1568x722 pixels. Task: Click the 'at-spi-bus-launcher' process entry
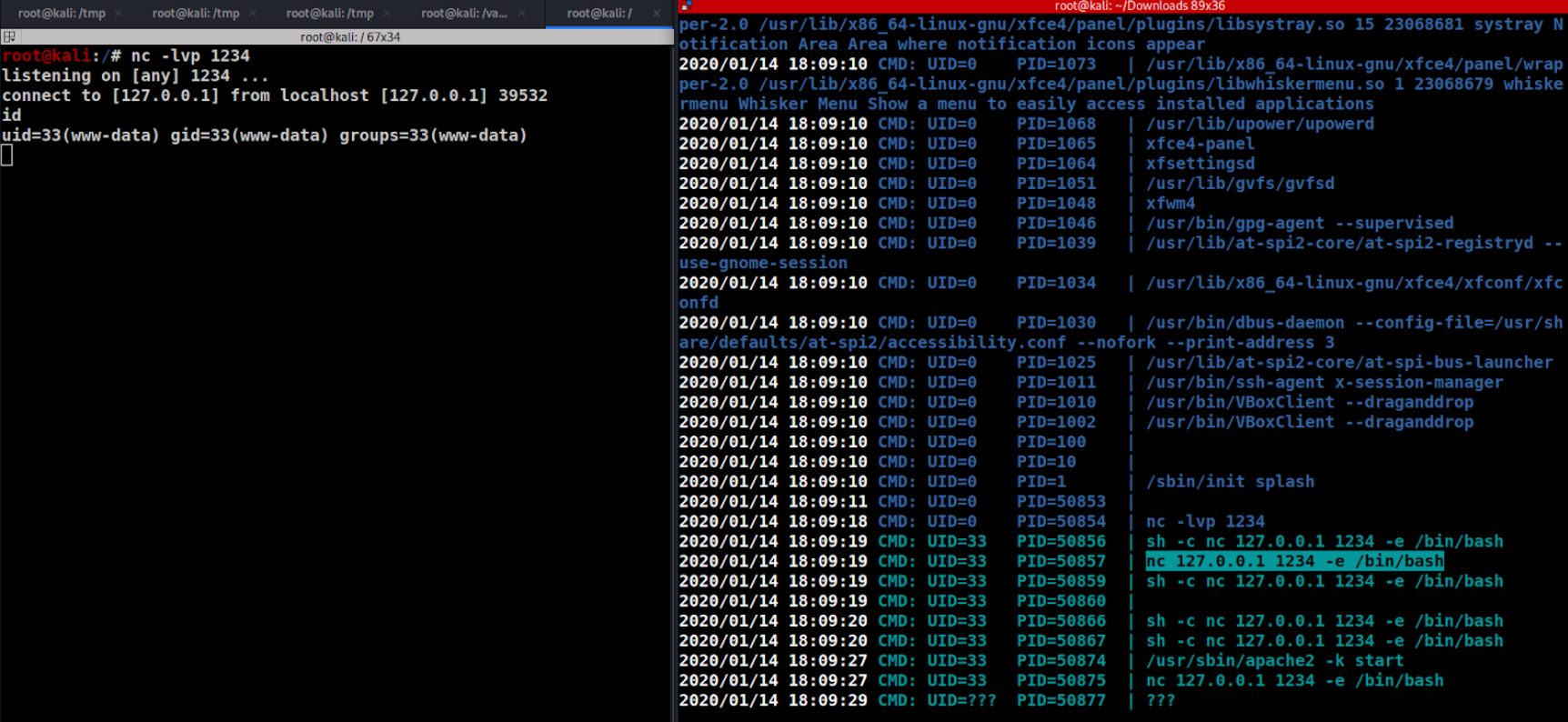click(x=1350, y=362)
